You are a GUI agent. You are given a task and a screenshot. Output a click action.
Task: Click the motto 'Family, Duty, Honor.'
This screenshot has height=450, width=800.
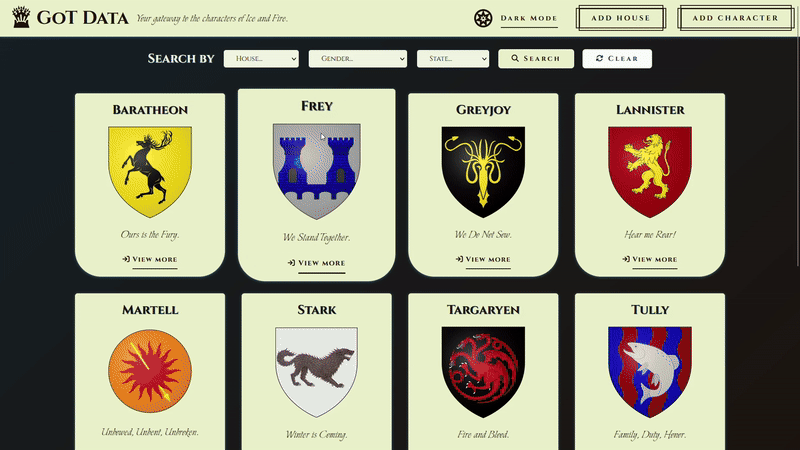pyautogui.click(x=650, y=435)
